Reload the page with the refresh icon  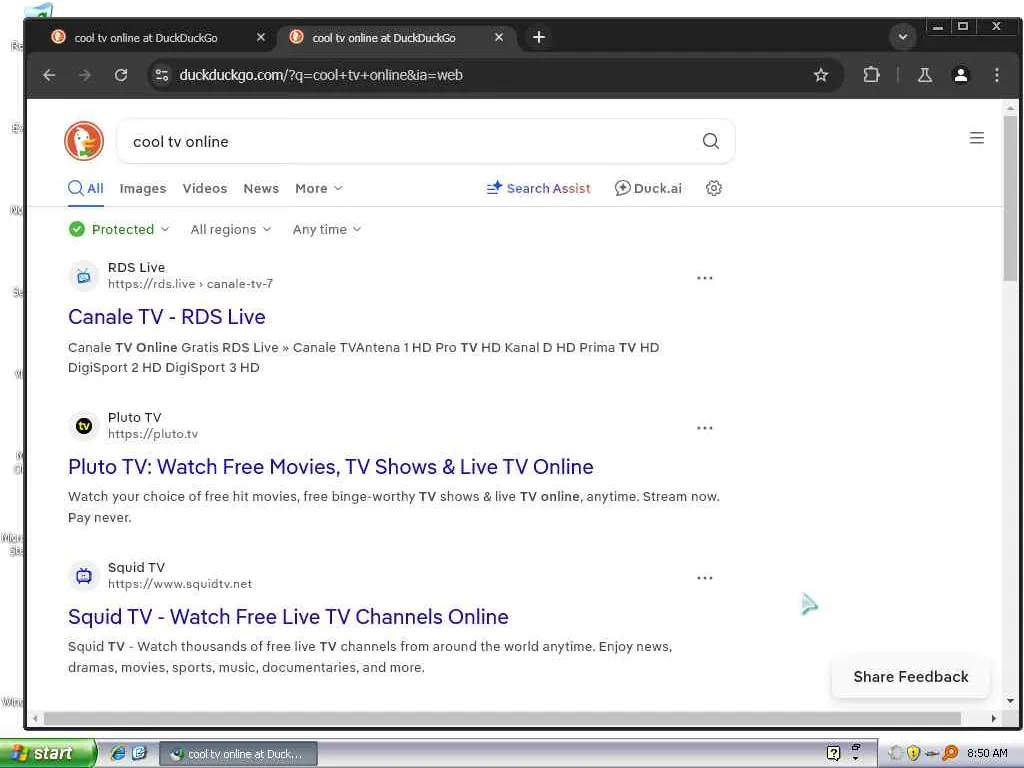point(121,75)
